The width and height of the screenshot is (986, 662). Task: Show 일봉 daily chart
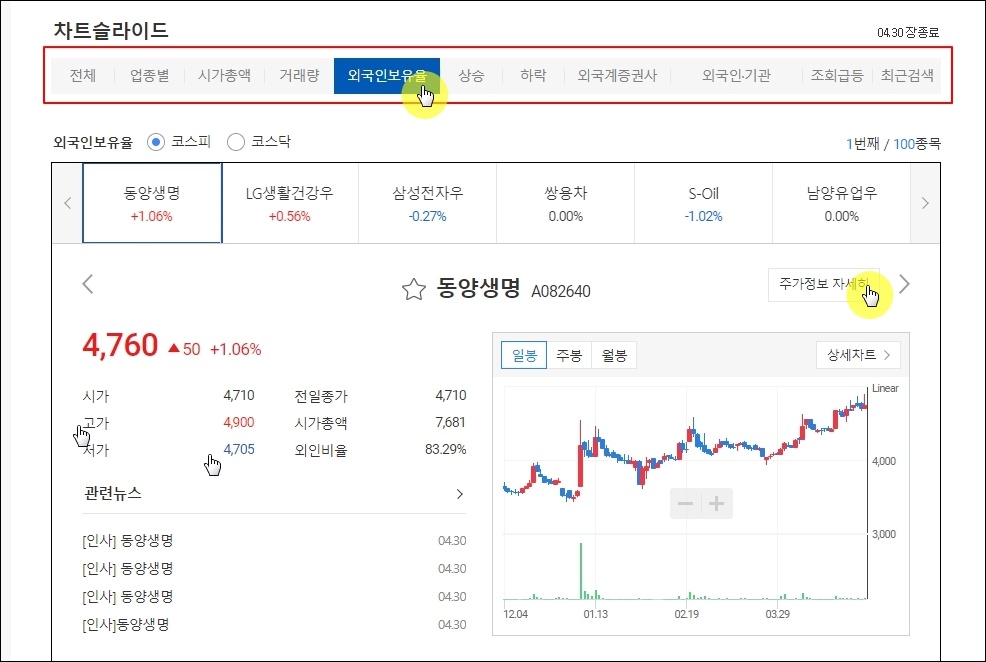click(x=524, y=355)
